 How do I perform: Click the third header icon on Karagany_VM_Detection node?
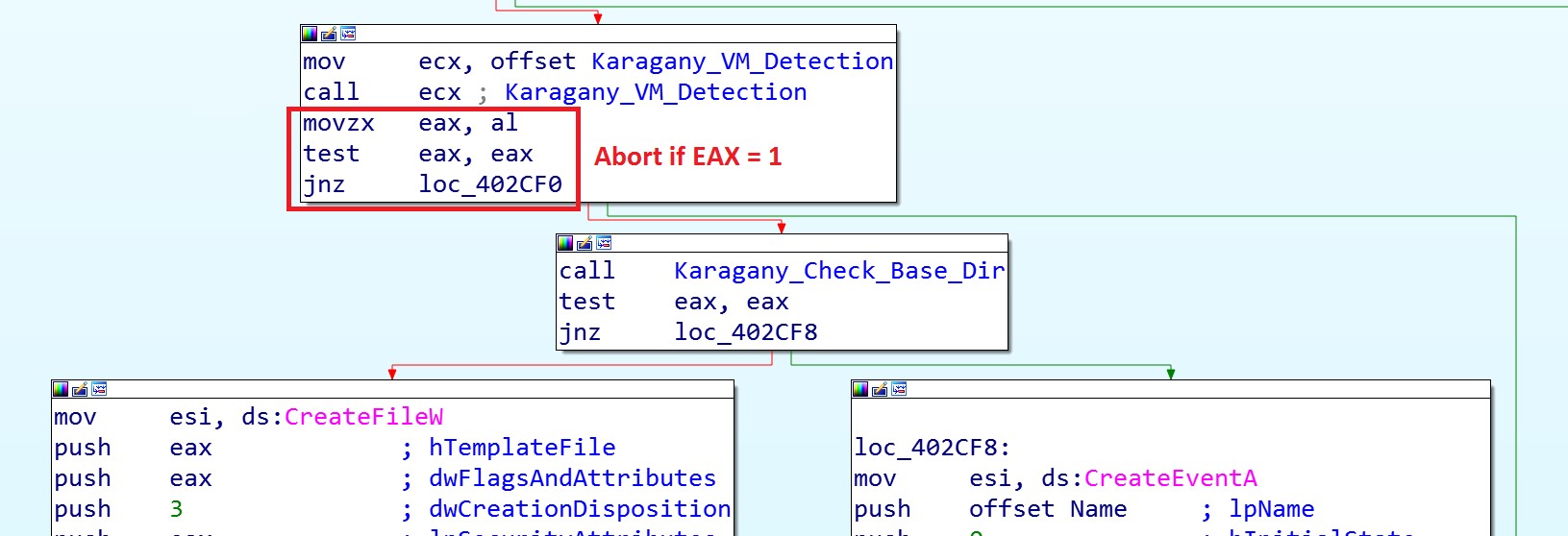point(348,34)
